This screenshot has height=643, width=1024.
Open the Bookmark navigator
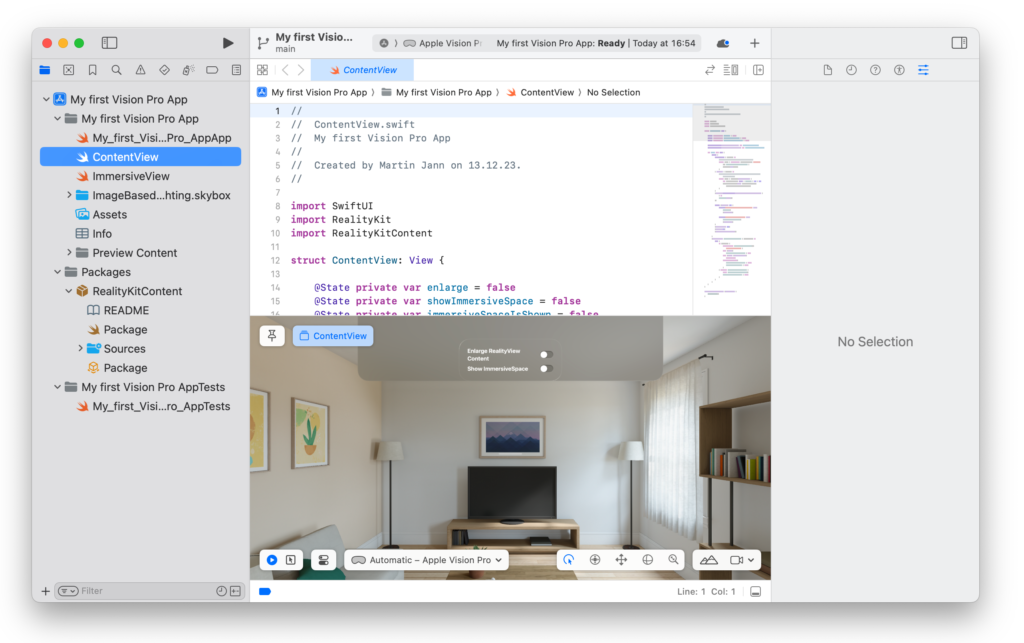tap(93, 69)
